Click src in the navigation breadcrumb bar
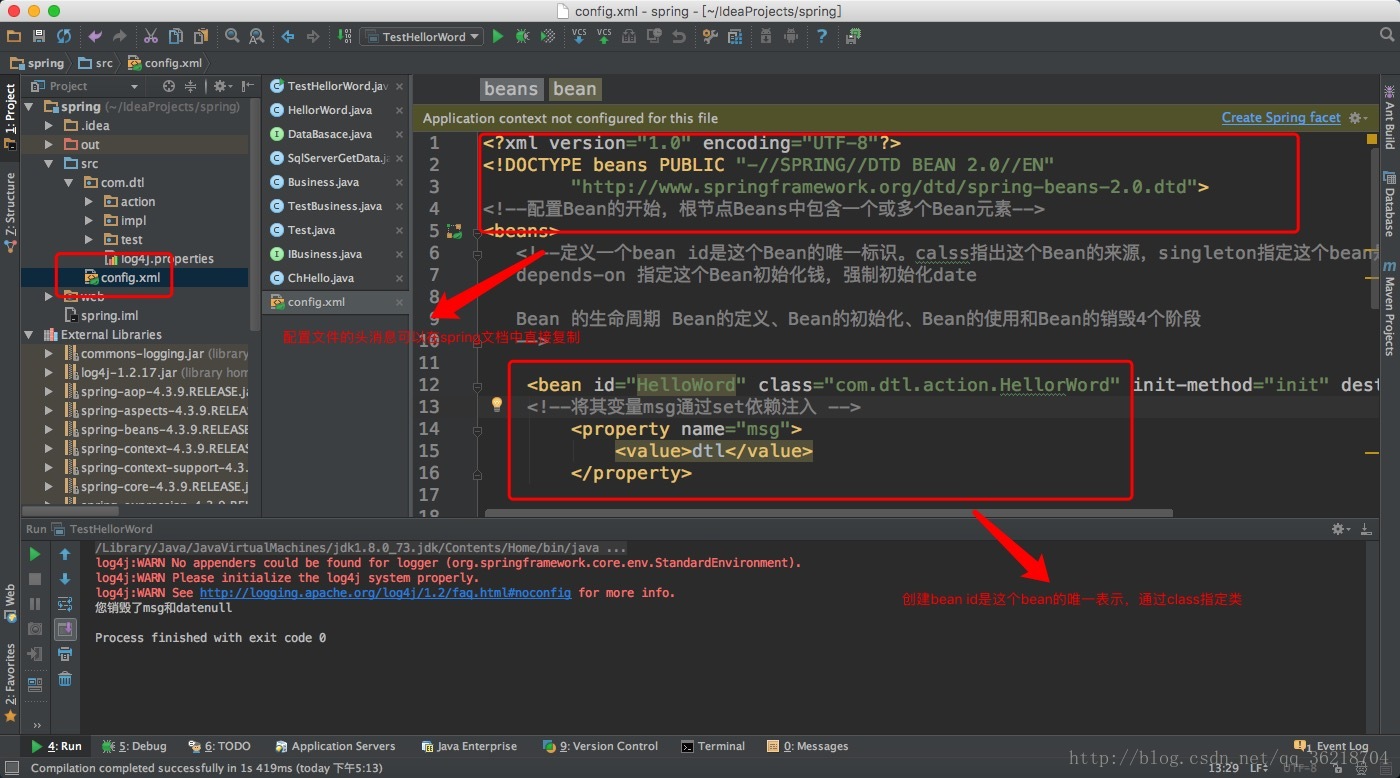This screenshot has height=778, width=1400. point(97,63)
